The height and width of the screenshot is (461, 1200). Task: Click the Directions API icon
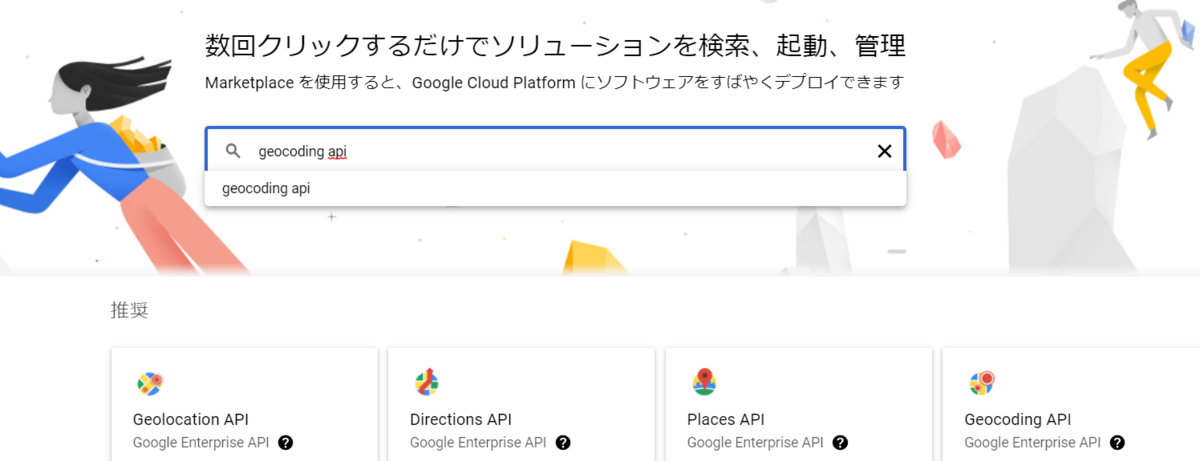tap(427, 383)
